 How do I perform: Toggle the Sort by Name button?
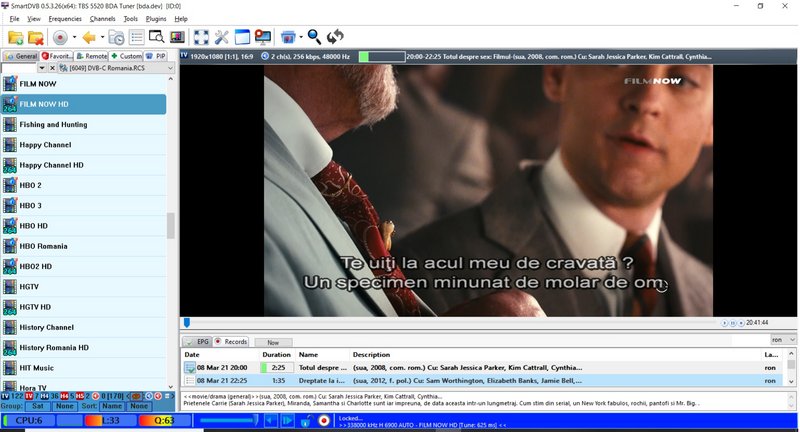(112, 406)
